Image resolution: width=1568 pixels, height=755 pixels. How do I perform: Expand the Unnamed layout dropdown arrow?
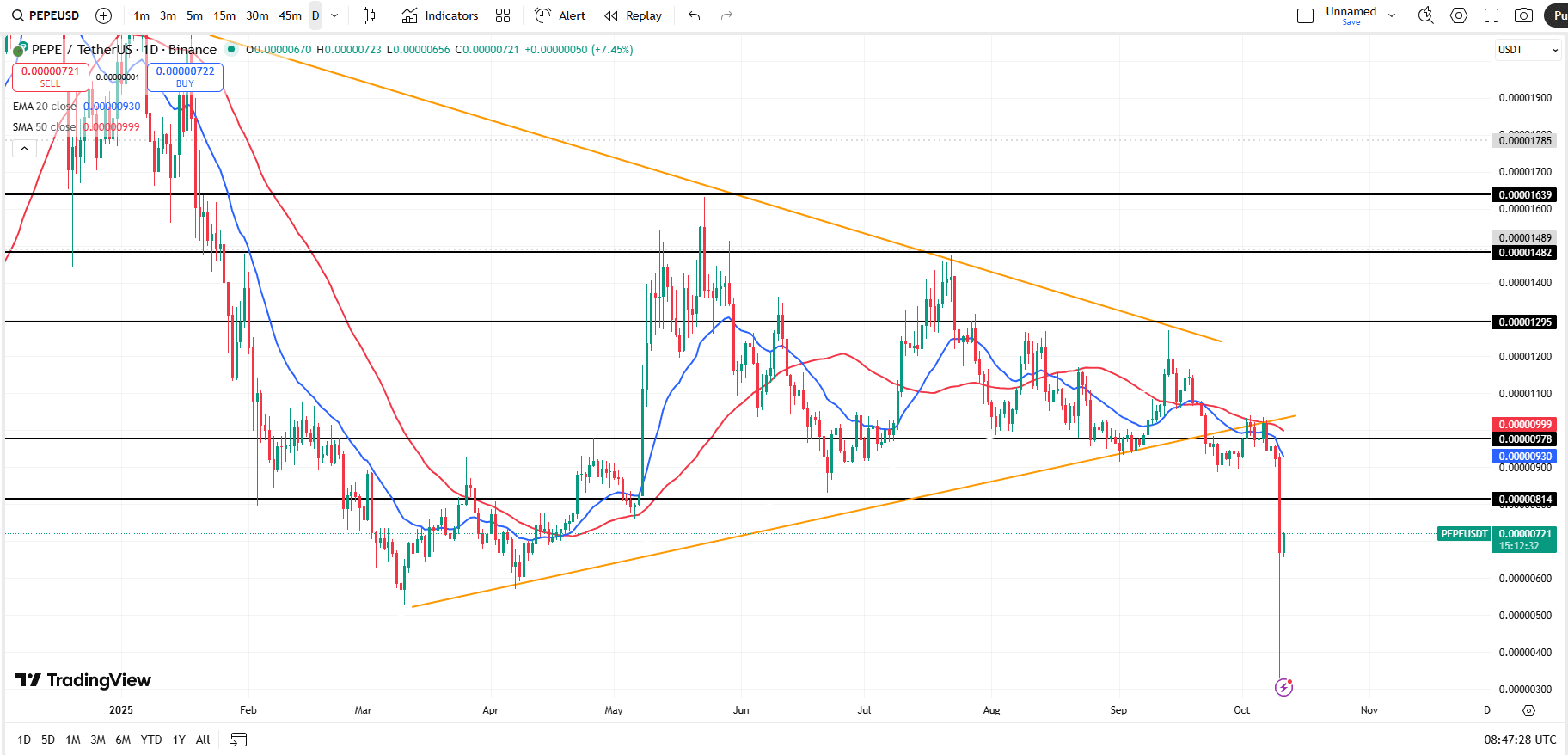1392,15
